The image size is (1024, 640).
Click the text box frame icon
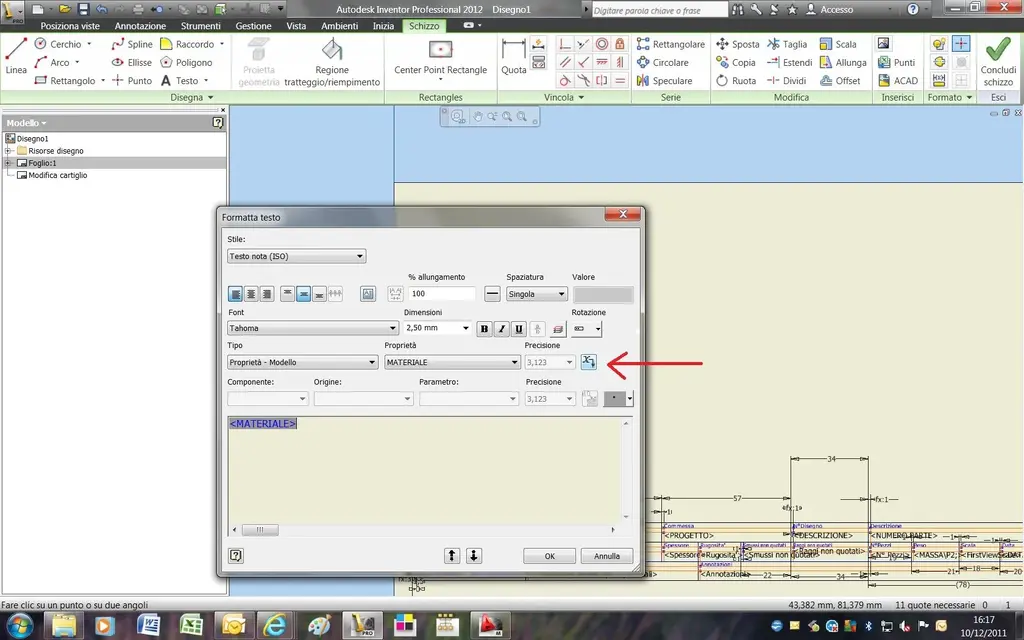368,294
